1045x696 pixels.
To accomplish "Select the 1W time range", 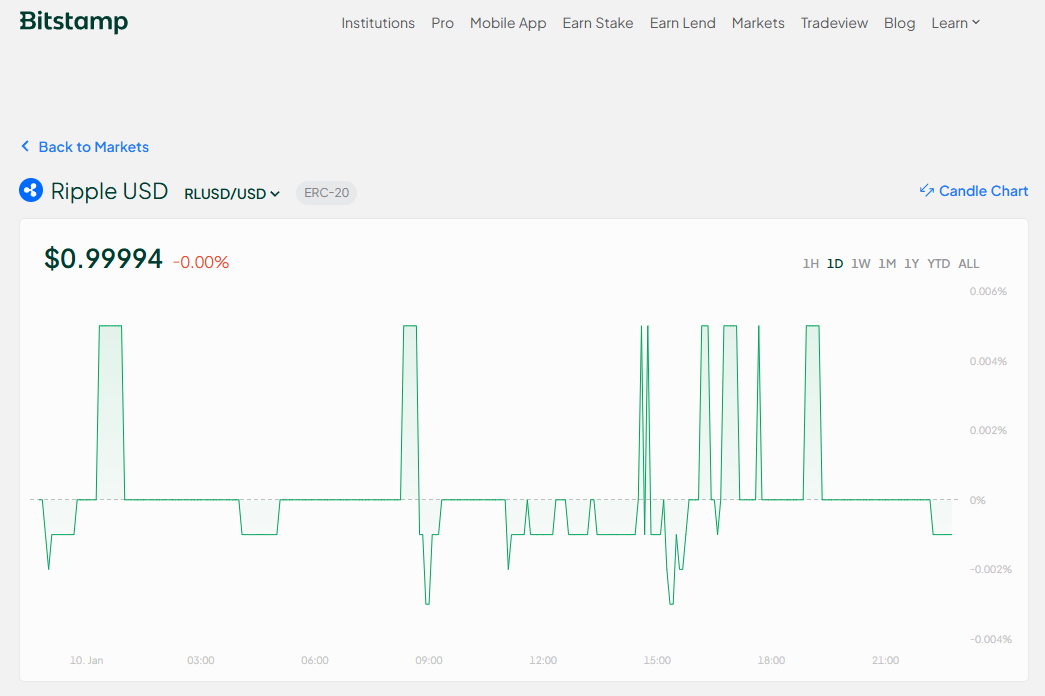I will coord(860,263).
